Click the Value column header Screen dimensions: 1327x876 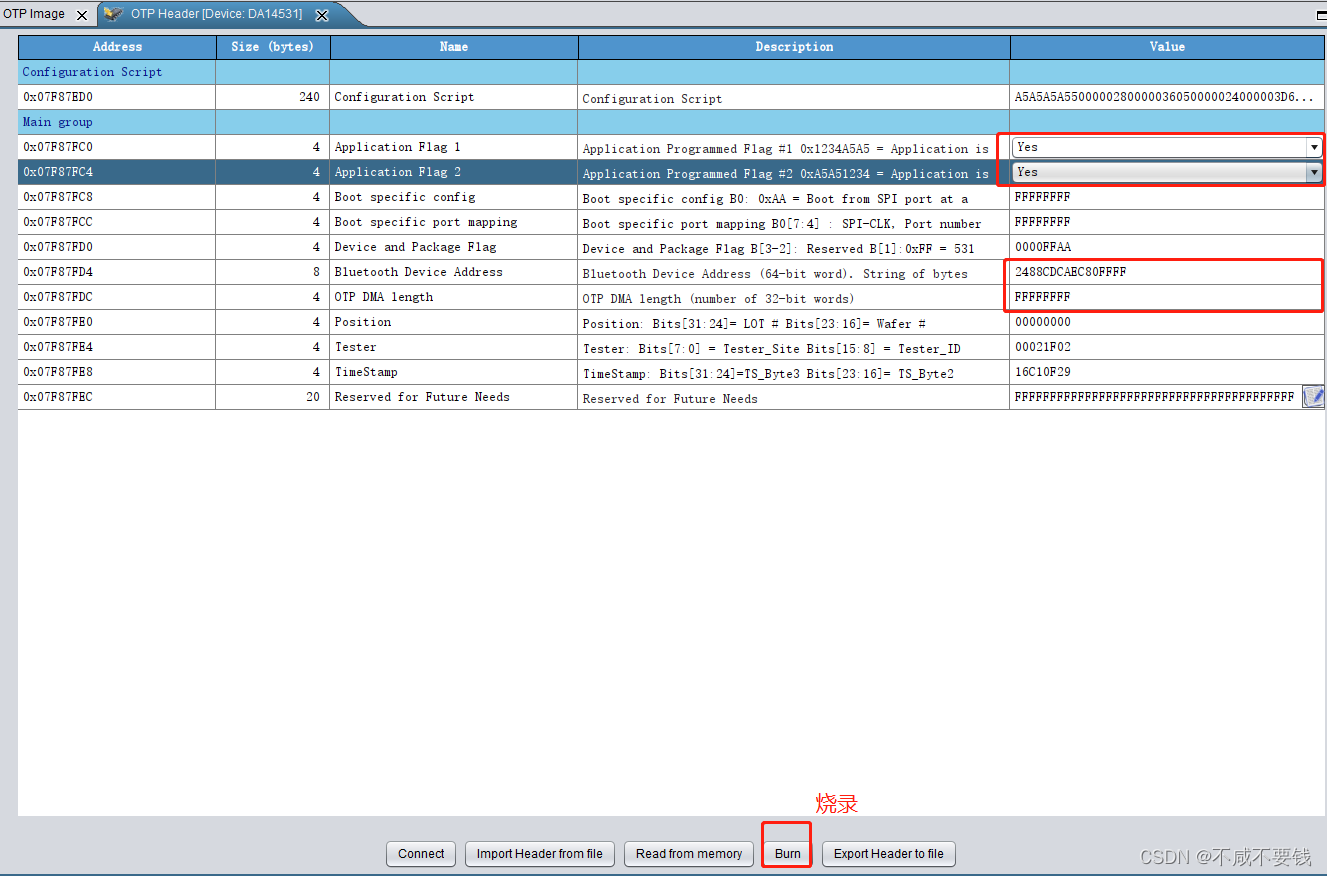click(x=1167, y=47)
